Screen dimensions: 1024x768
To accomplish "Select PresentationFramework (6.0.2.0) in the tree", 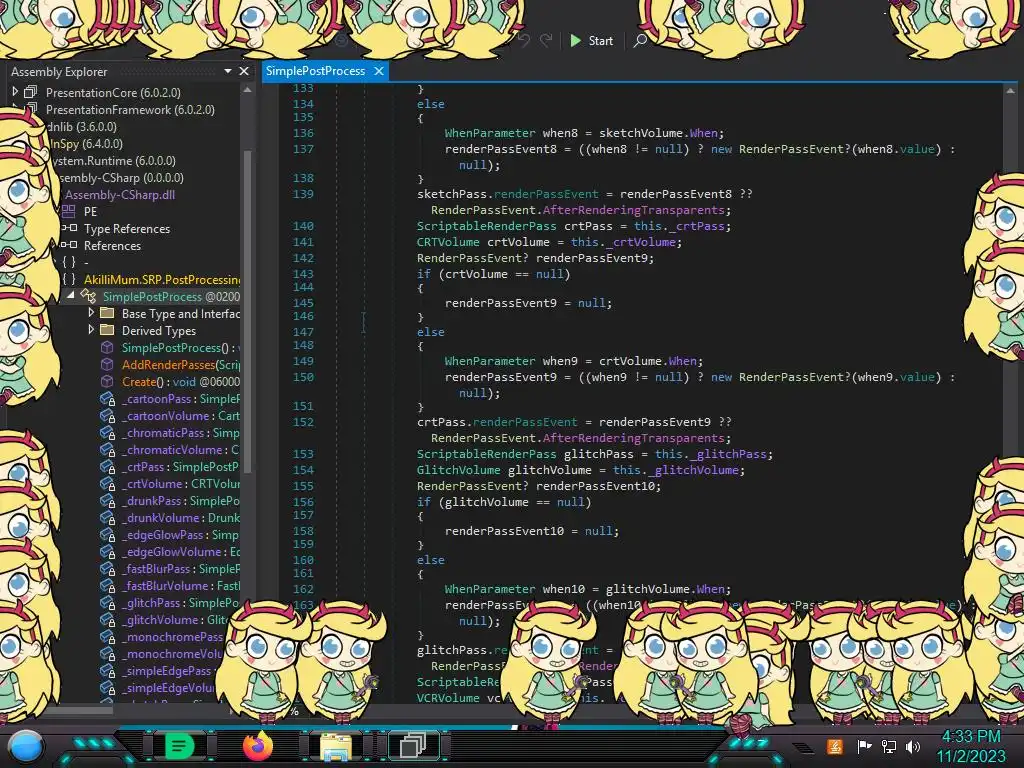I will pos(130,110).
